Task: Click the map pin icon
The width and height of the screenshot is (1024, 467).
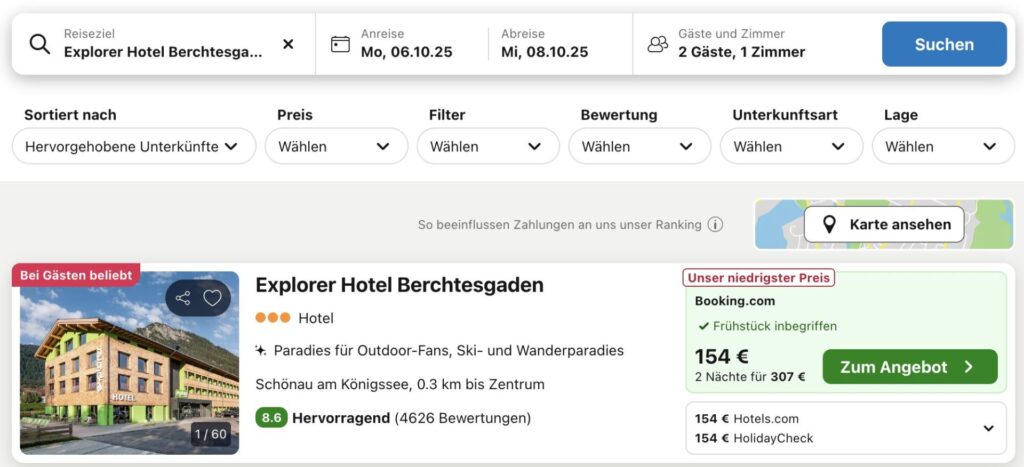Action: (829, 225)
